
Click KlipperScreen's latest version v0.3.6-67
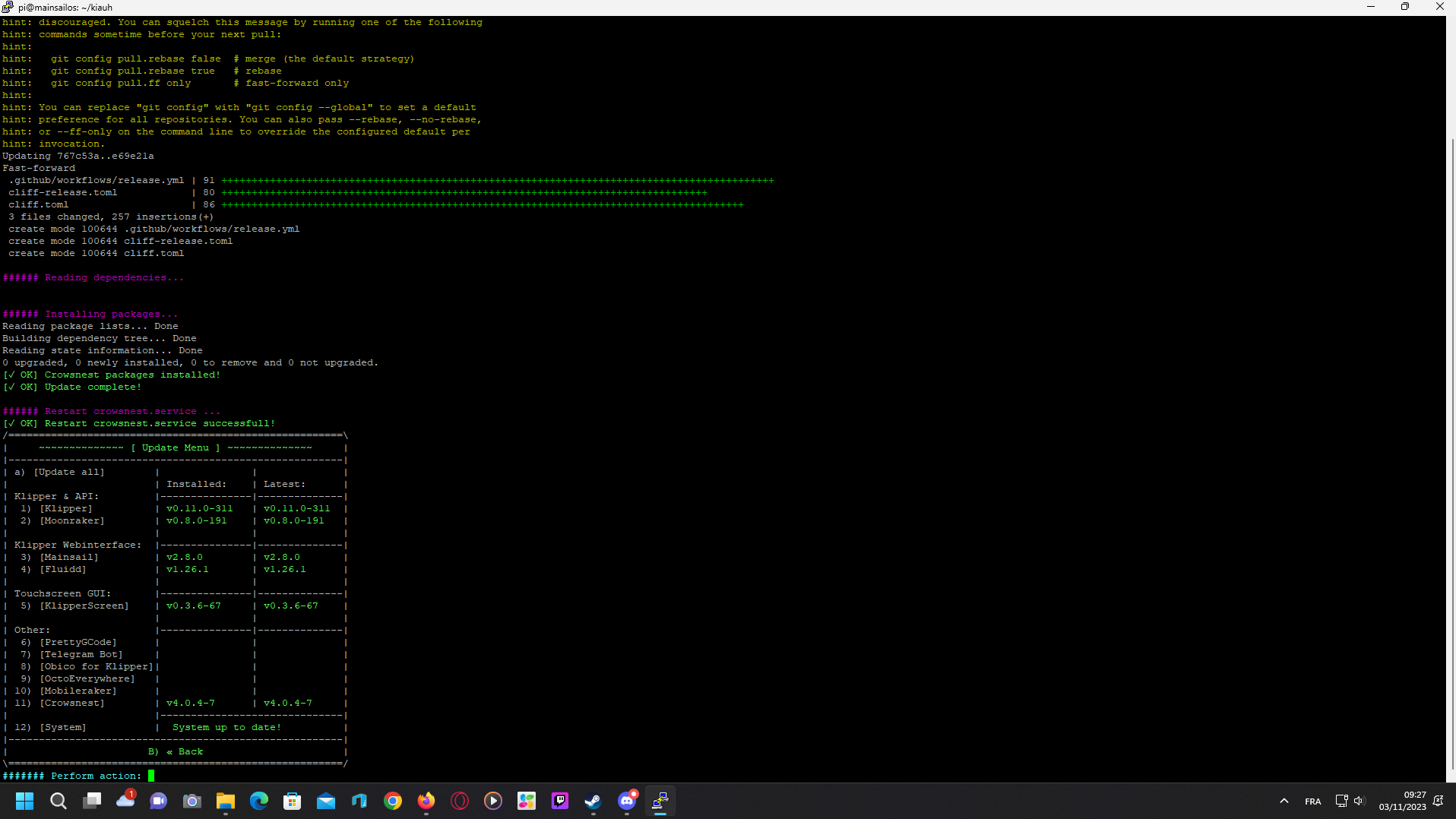point(291,606)
